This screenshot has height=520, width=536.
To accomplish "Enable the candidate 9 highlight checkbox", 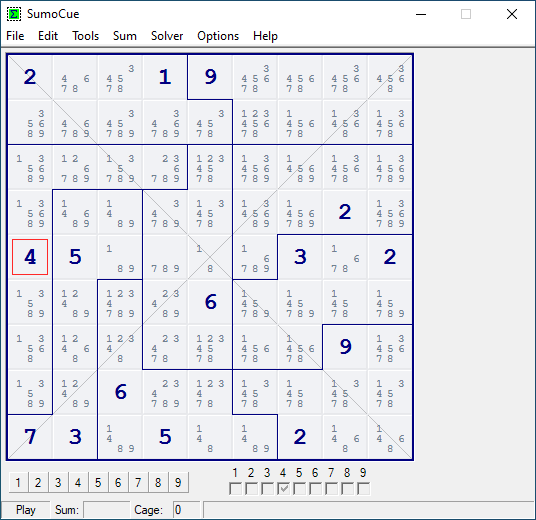I will 363,489.
